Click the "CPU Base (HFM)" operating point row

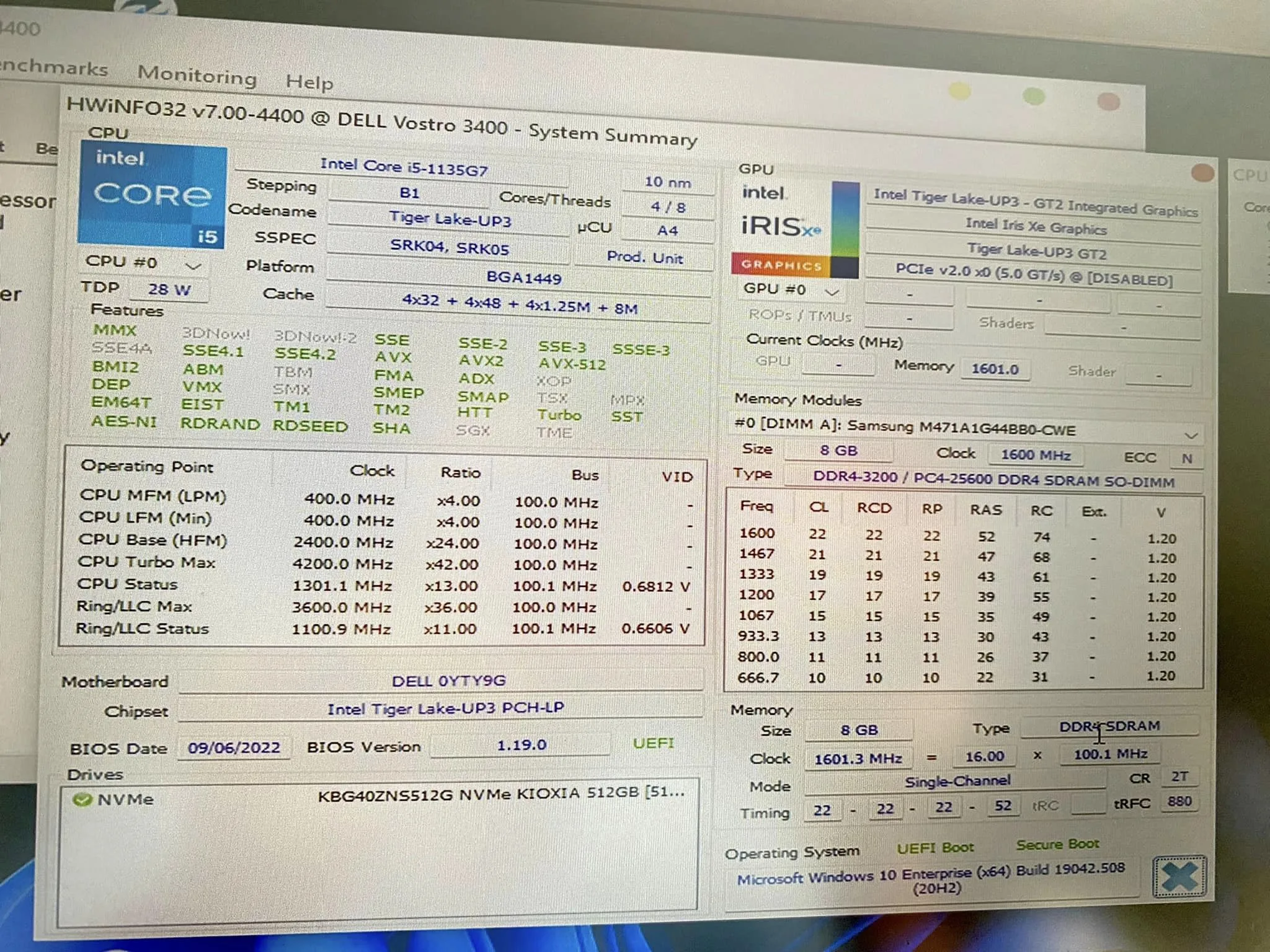point(383,542)
